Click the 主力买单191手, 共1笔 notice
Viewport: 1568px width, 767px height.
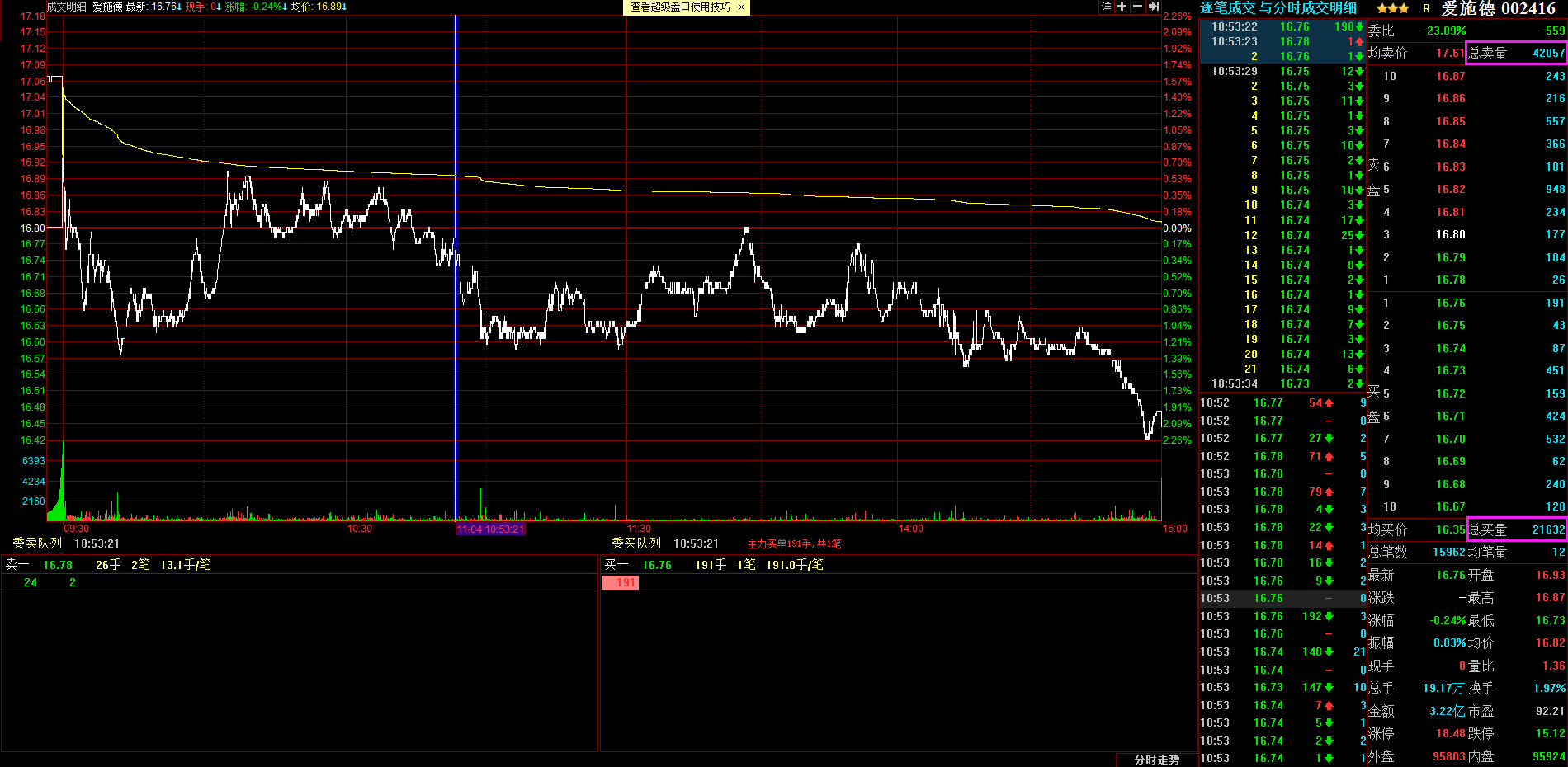(794, 543)
